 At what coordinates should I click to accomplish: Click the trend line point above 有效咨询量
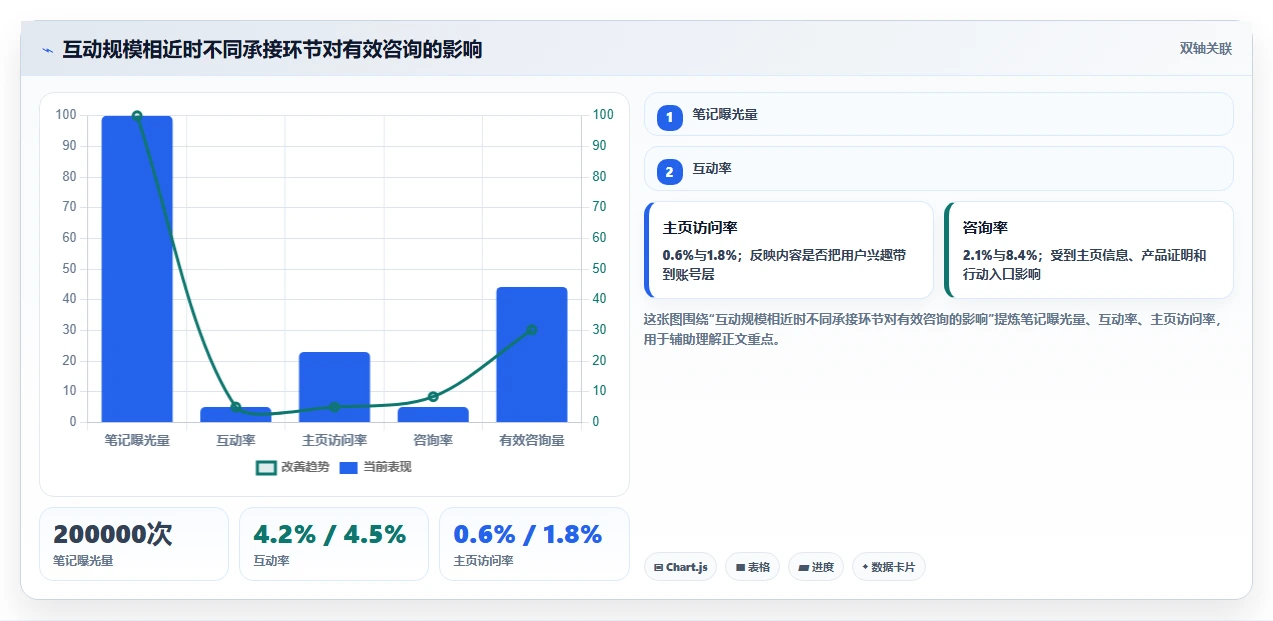point(531,330)
